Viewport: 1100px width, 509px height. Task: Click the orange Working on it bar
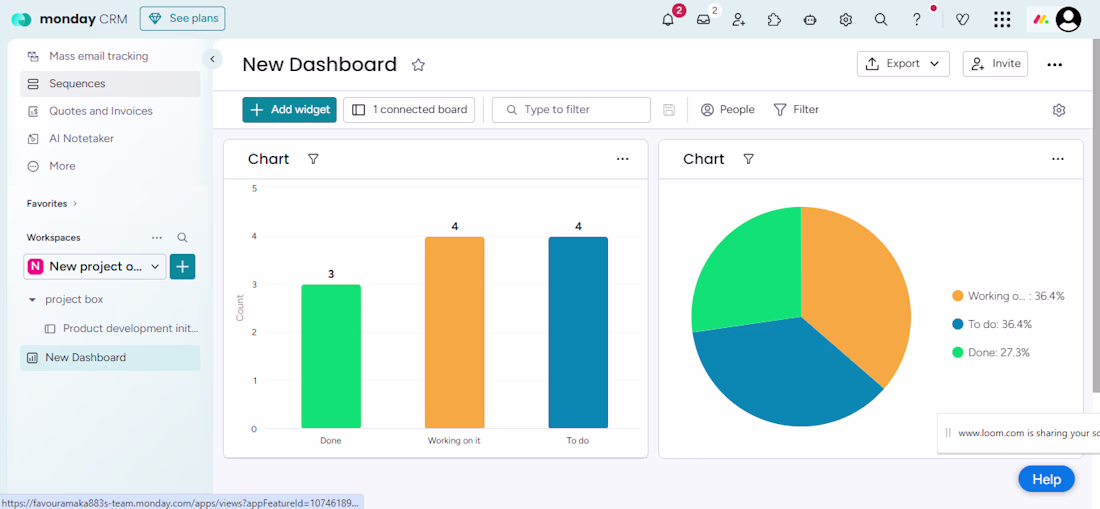pyautogui.click(x=455, y=332)
